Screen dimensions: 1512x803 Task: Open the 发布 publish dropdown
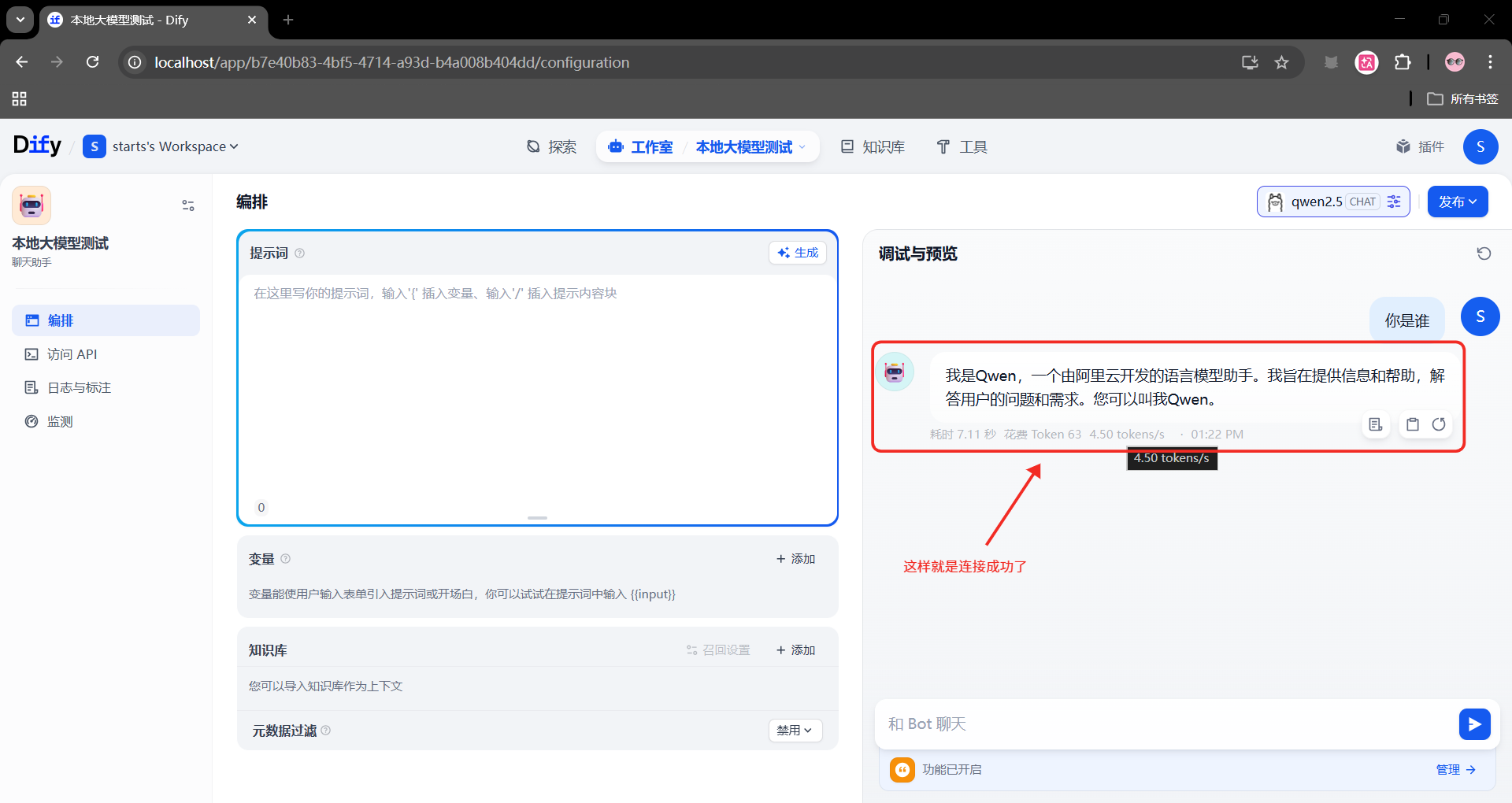1458,202
